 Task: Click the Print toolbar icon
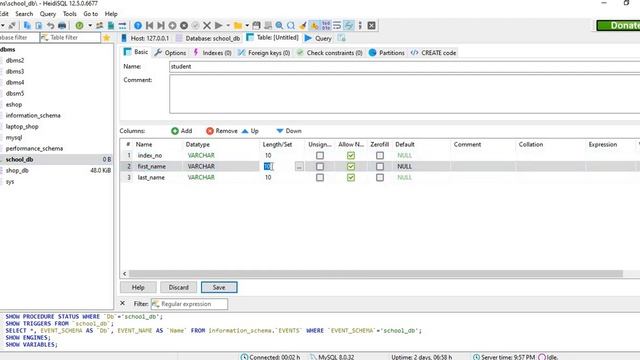tap(62, 25)
